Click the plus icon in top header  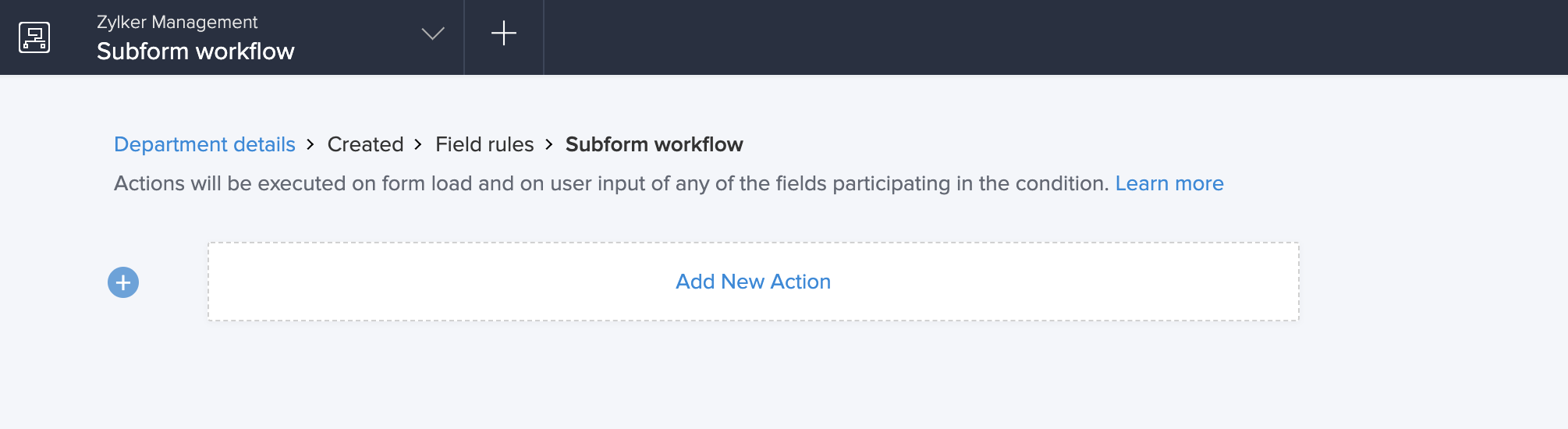(x=504, y=34)
